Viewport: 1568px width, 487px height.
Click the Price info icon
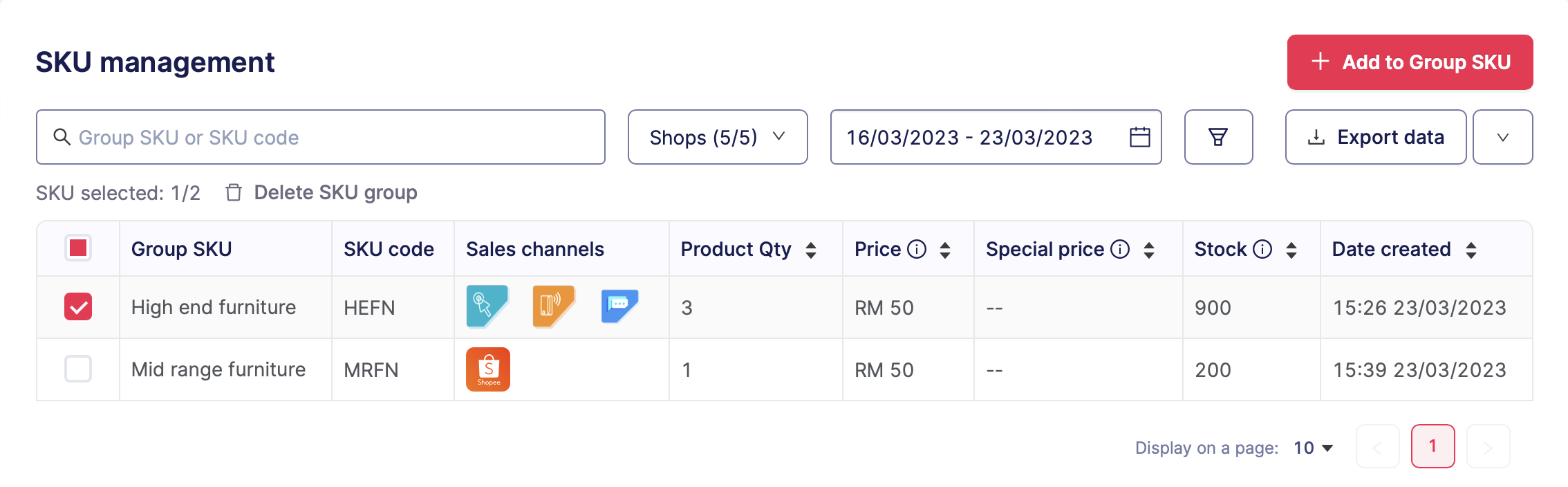coord(917,249)
